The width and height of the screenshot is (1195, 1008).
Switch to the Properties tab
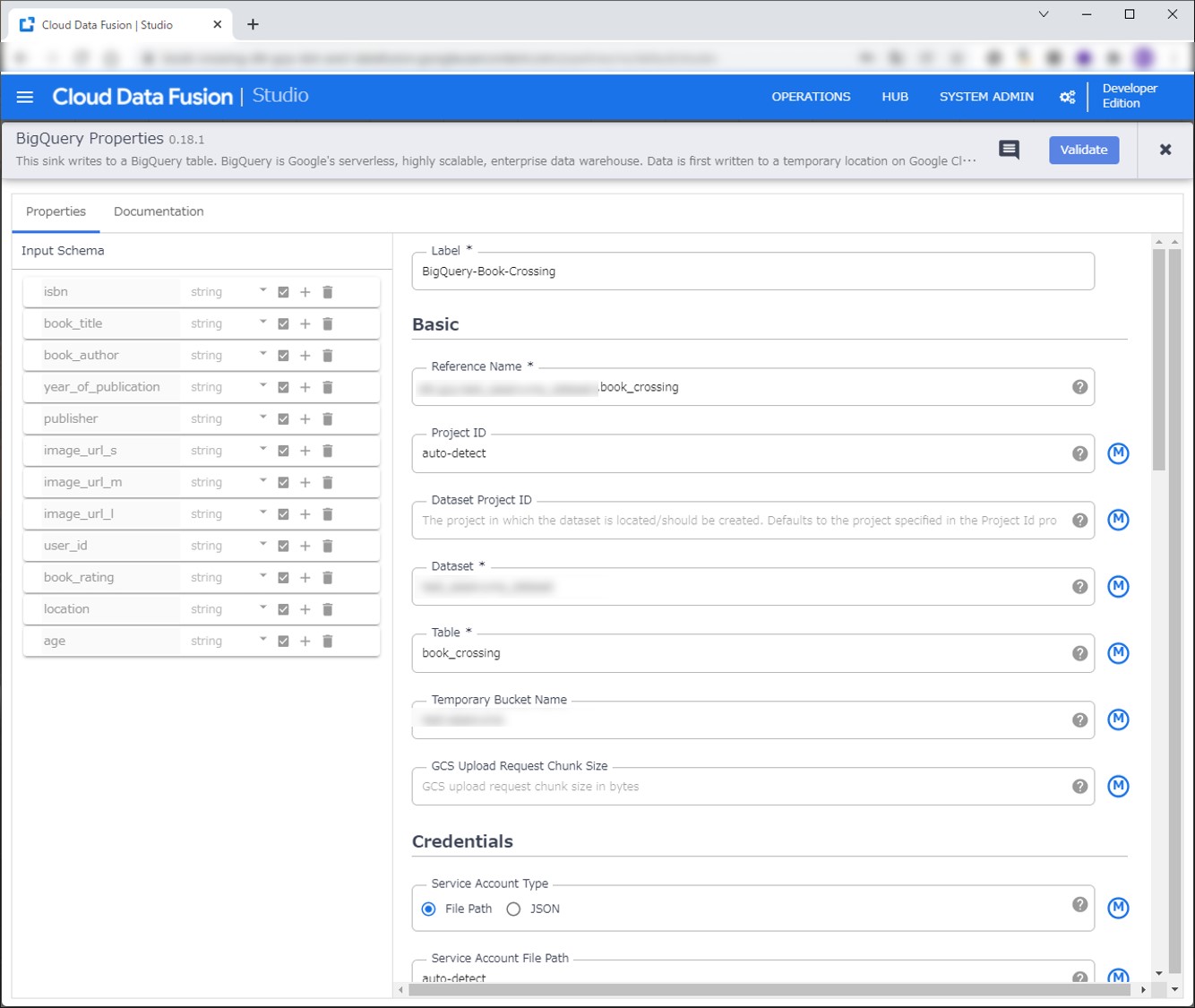[56, 211]
